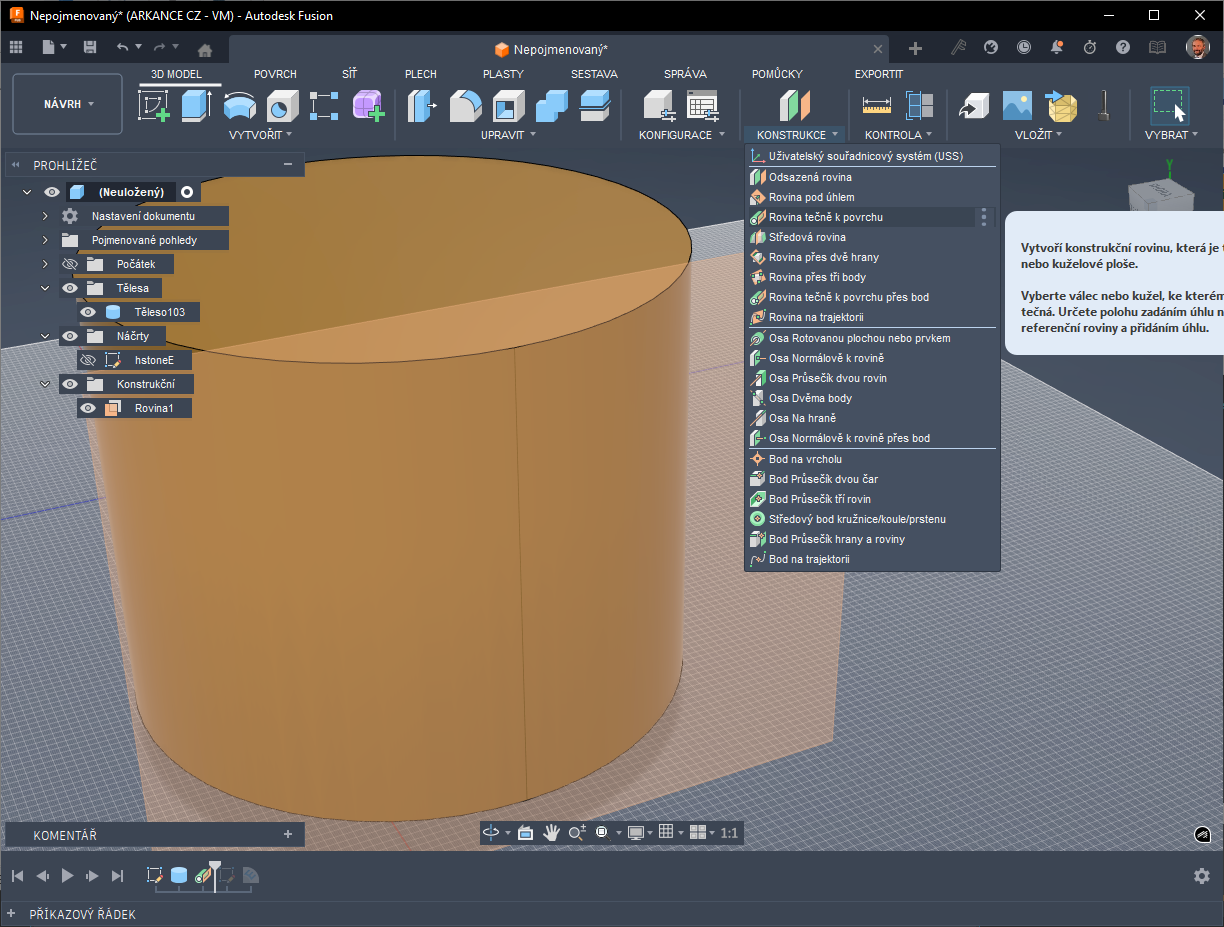Click the Revolve tool icon

pyautogui.click(x=239, y=105)
